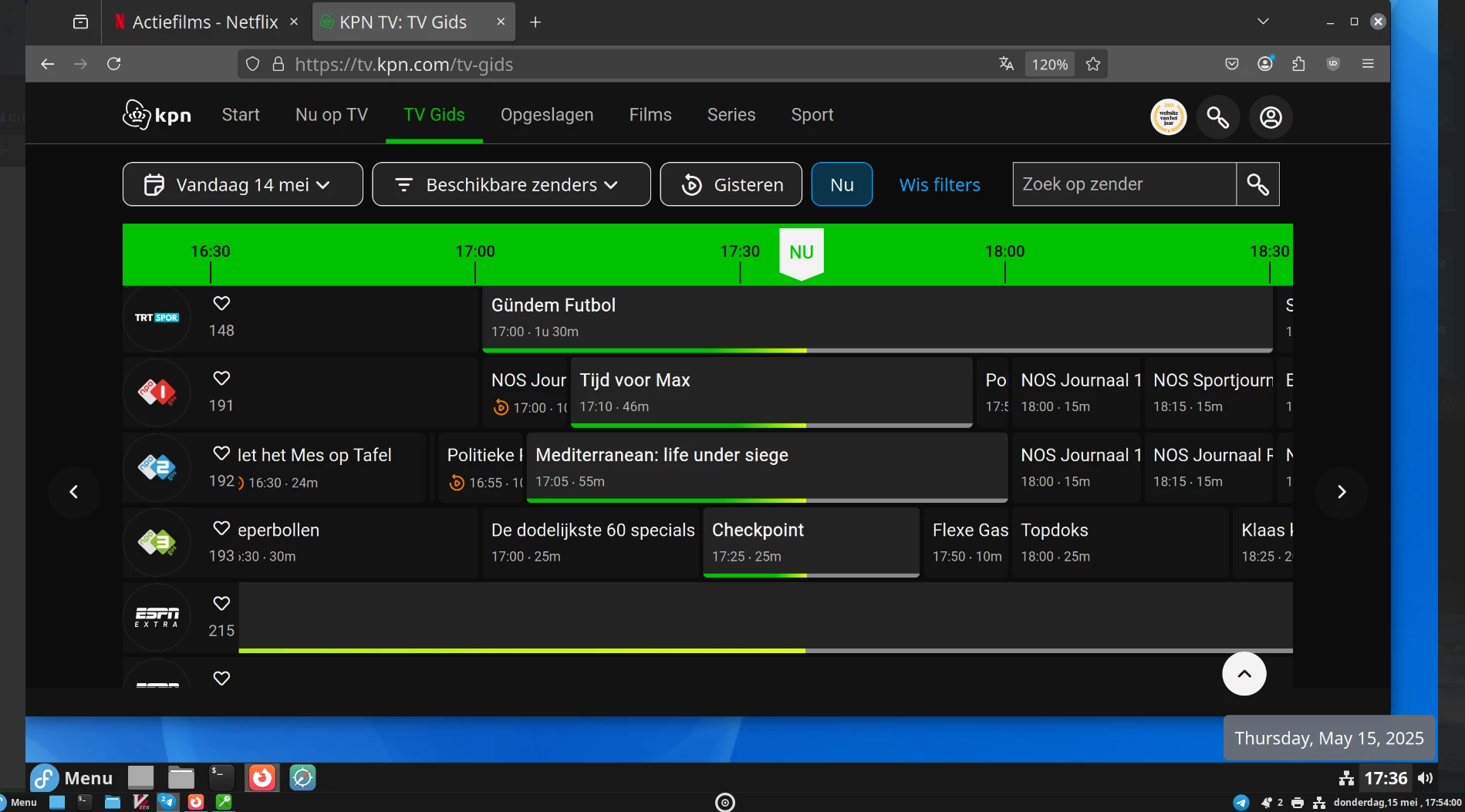Open the KPN user profile icon
This screenshot has height=812, width=1465.
tap(1271, 117)
